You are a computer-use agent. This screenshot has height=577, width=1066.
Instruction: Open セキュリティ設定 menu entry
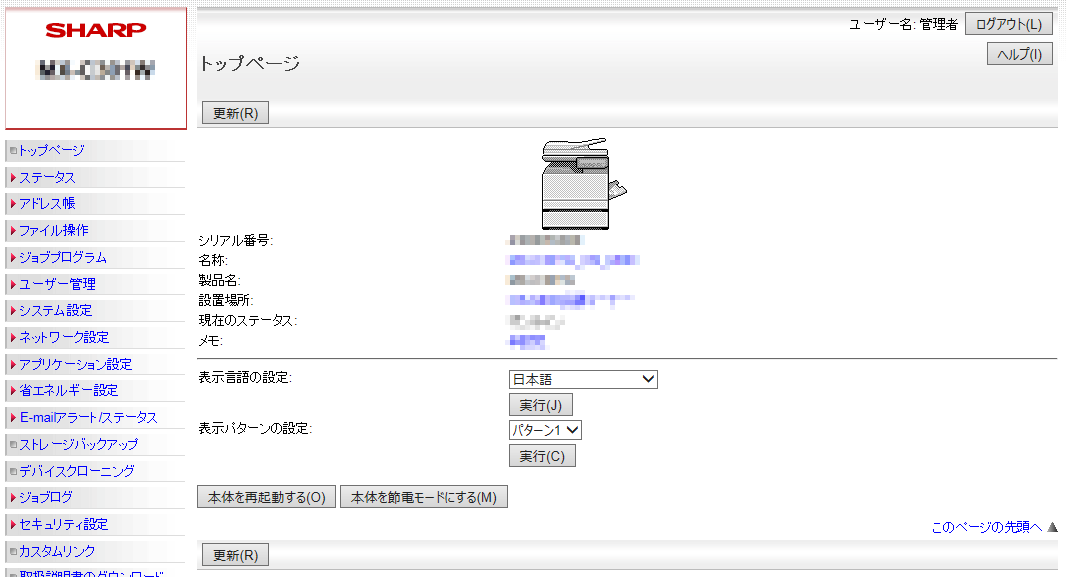click(x=63, y=524)
